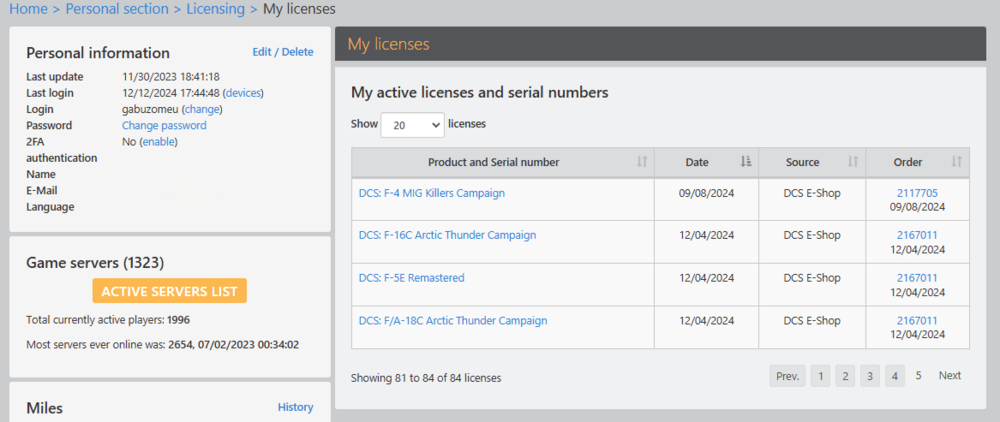Click the Edit / Delete link

(x=282, y=52)
